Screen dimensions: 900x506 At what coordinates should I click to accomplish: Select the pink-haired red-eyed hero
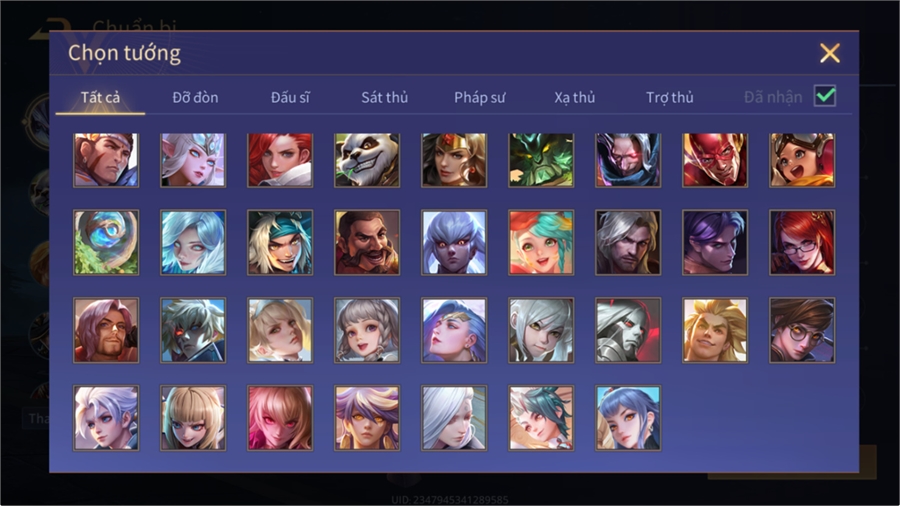pos(280,418)
